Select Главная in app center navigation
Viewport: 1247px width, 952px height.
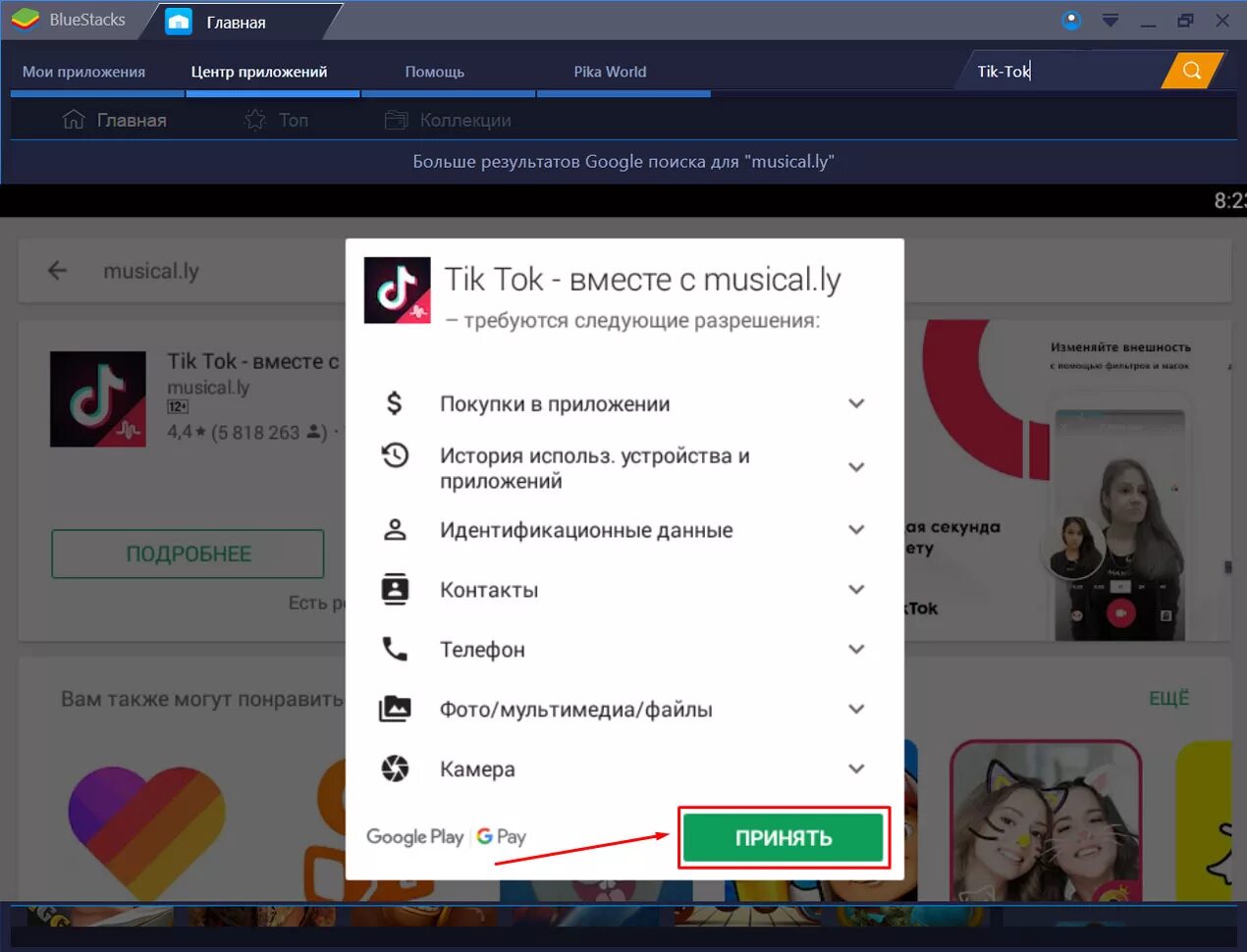click(115, 120)
